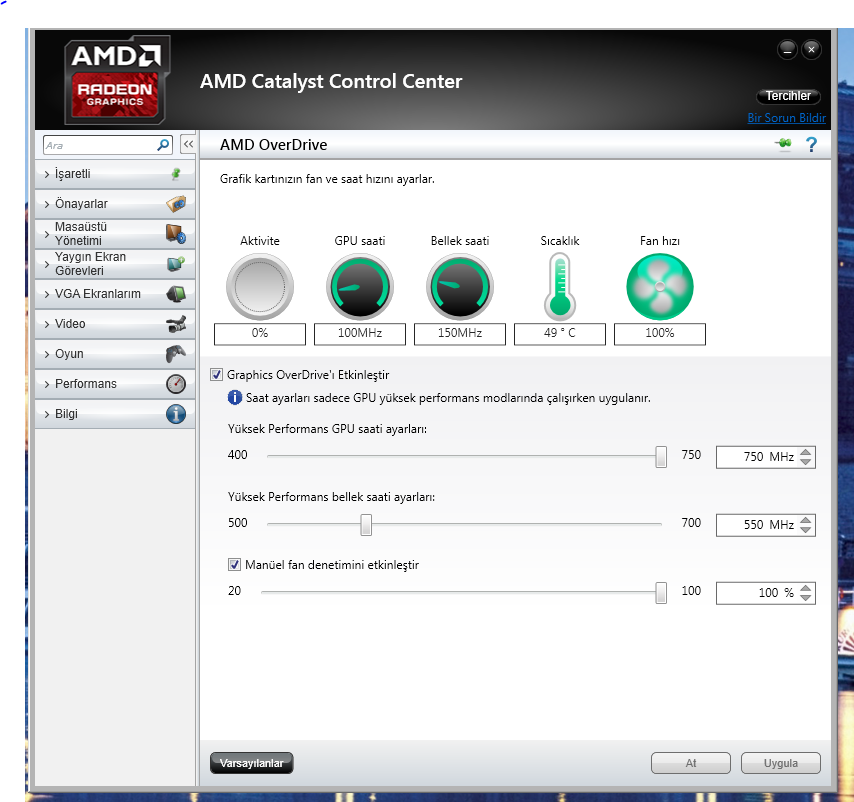Increase fan percent with up stepper arrow
The width and height of the screenshot is (854, 802).
tap(806, 587)
